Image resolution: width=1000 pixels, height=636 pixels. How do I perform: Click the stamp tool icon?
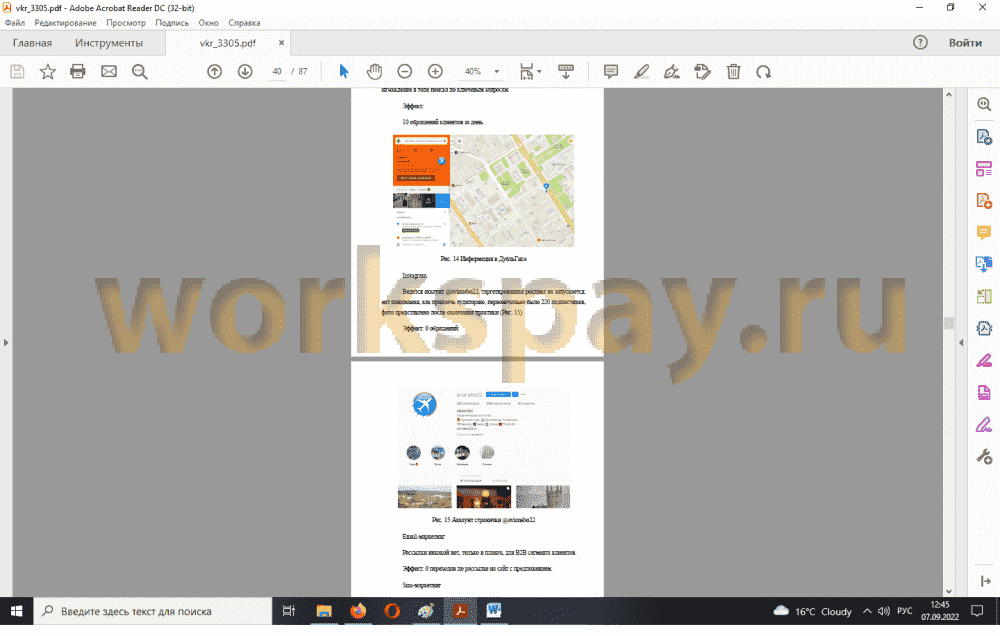[x=702, y=71]
